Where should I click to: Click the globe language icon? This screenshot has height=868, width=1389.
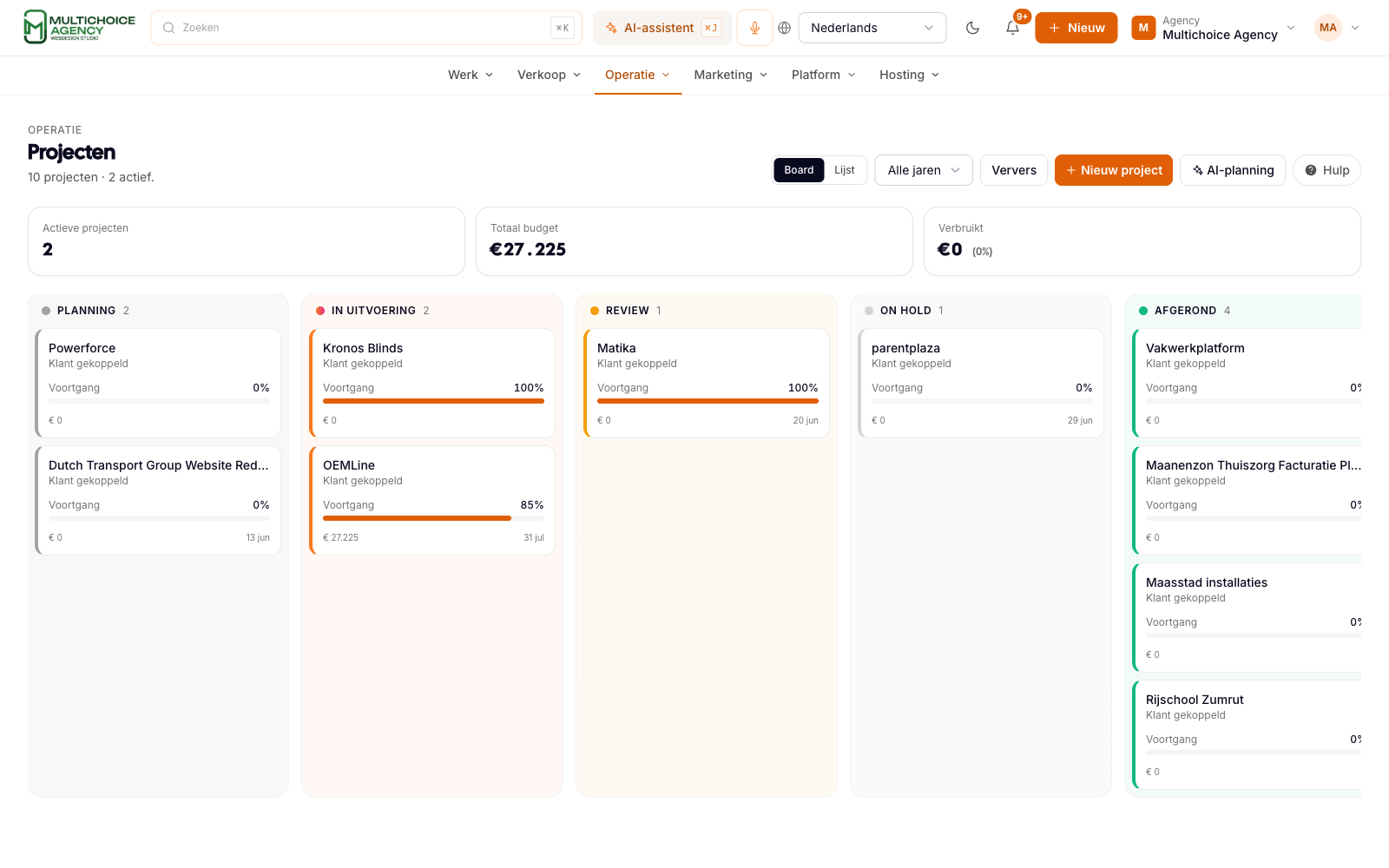point(785,28)
